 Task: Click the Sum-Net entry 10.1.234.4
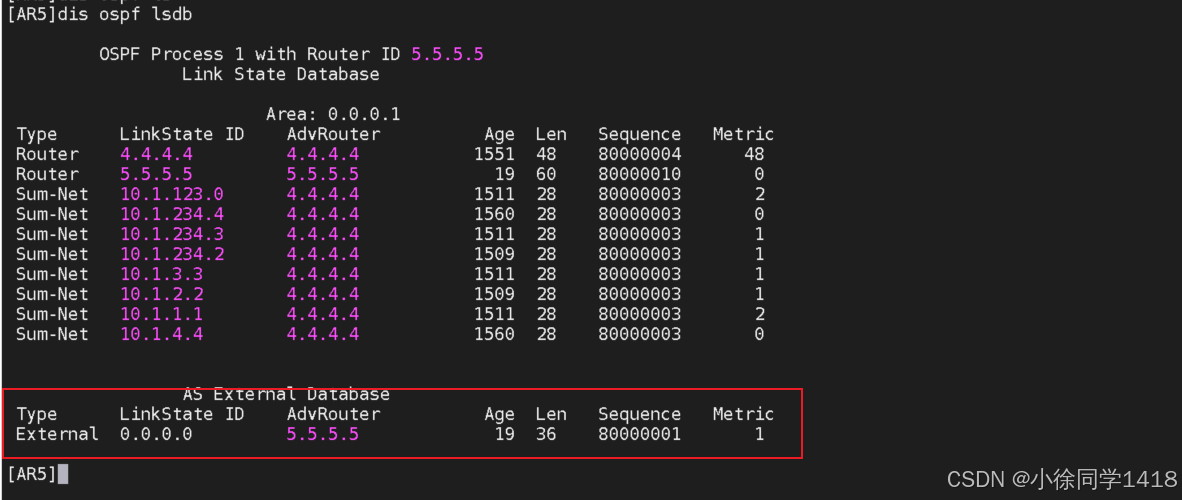tap(171, 214)
